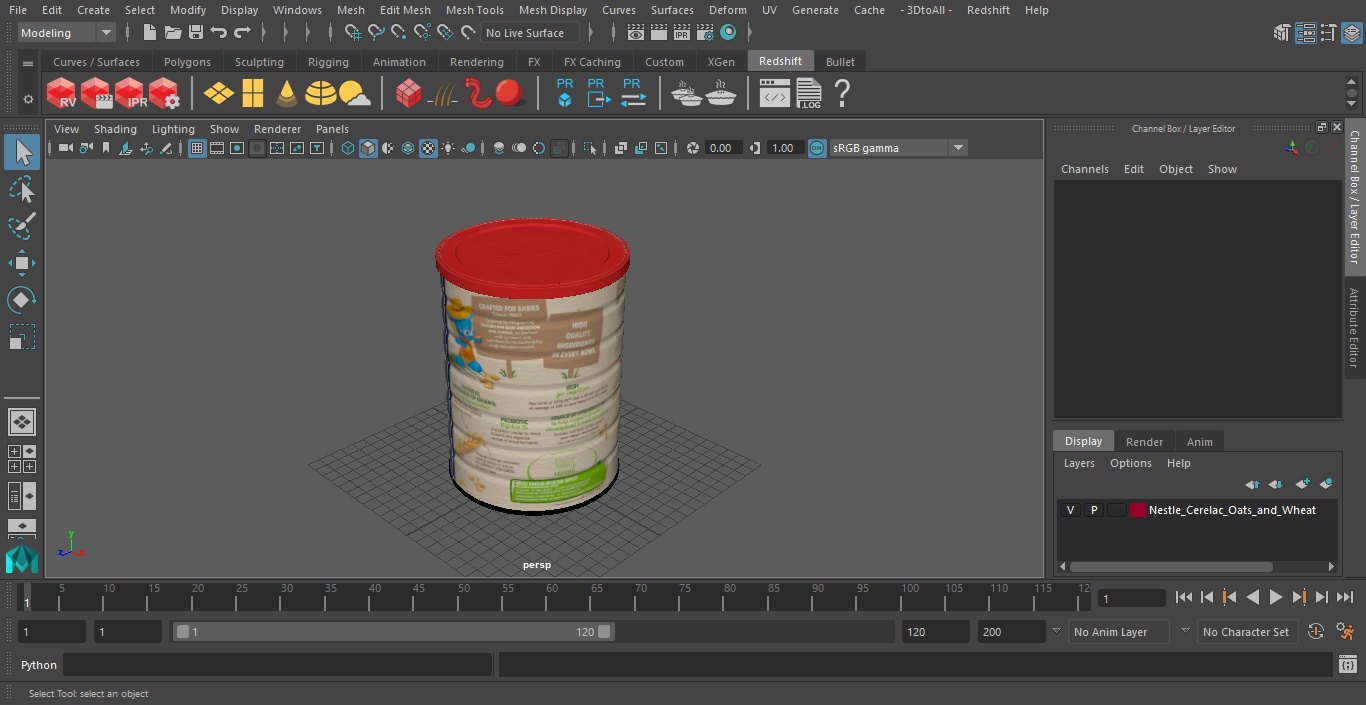Switch to the Rigging shelf tab

click(x=328, y=62)
